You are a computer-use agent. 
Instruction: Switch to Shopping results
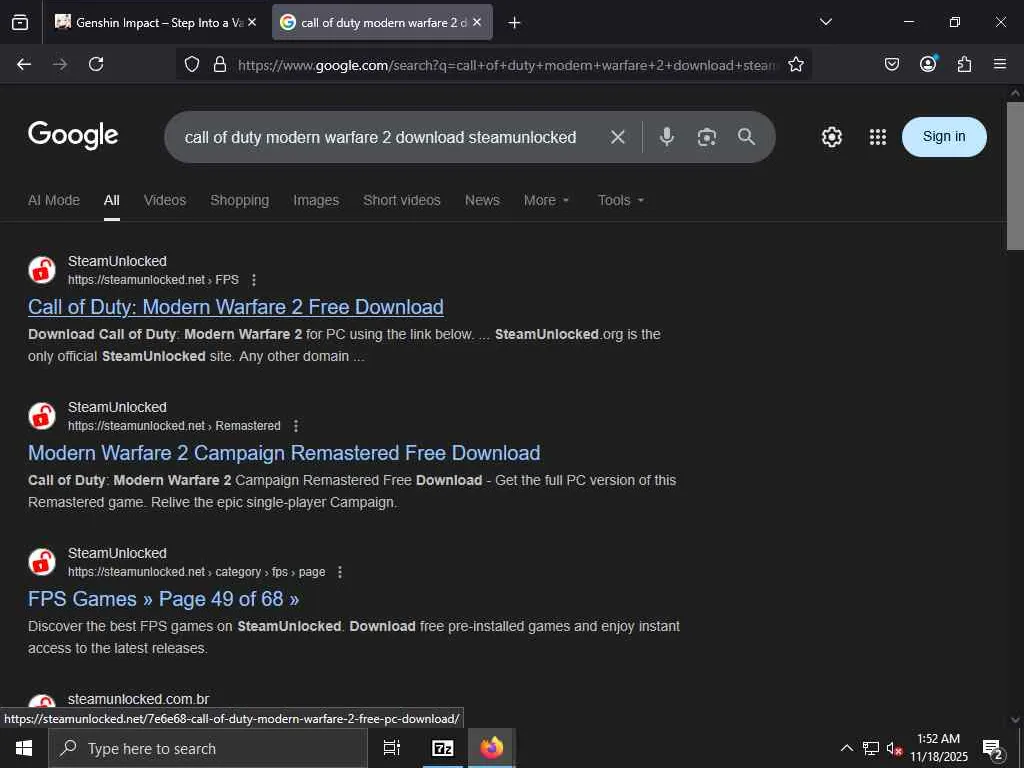coord(240,200)
